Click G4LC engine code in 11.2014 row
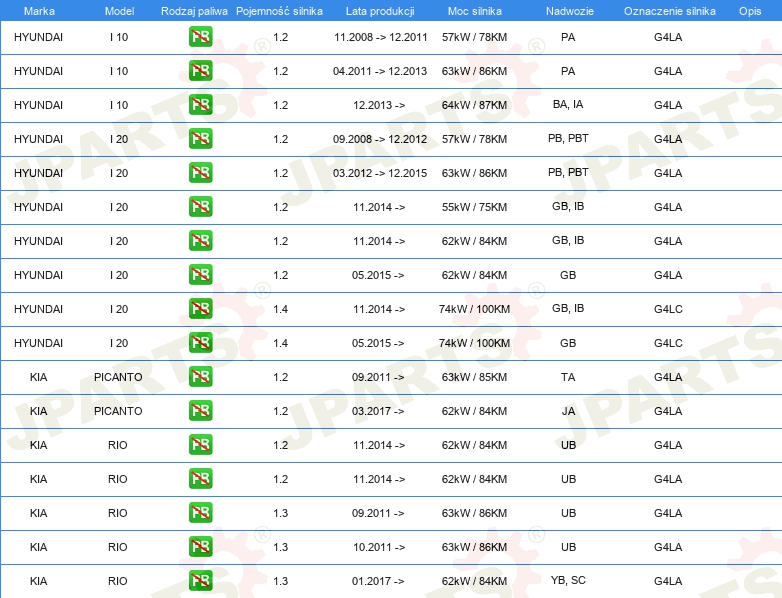This screenshot has width=782, height=598. 668,309
